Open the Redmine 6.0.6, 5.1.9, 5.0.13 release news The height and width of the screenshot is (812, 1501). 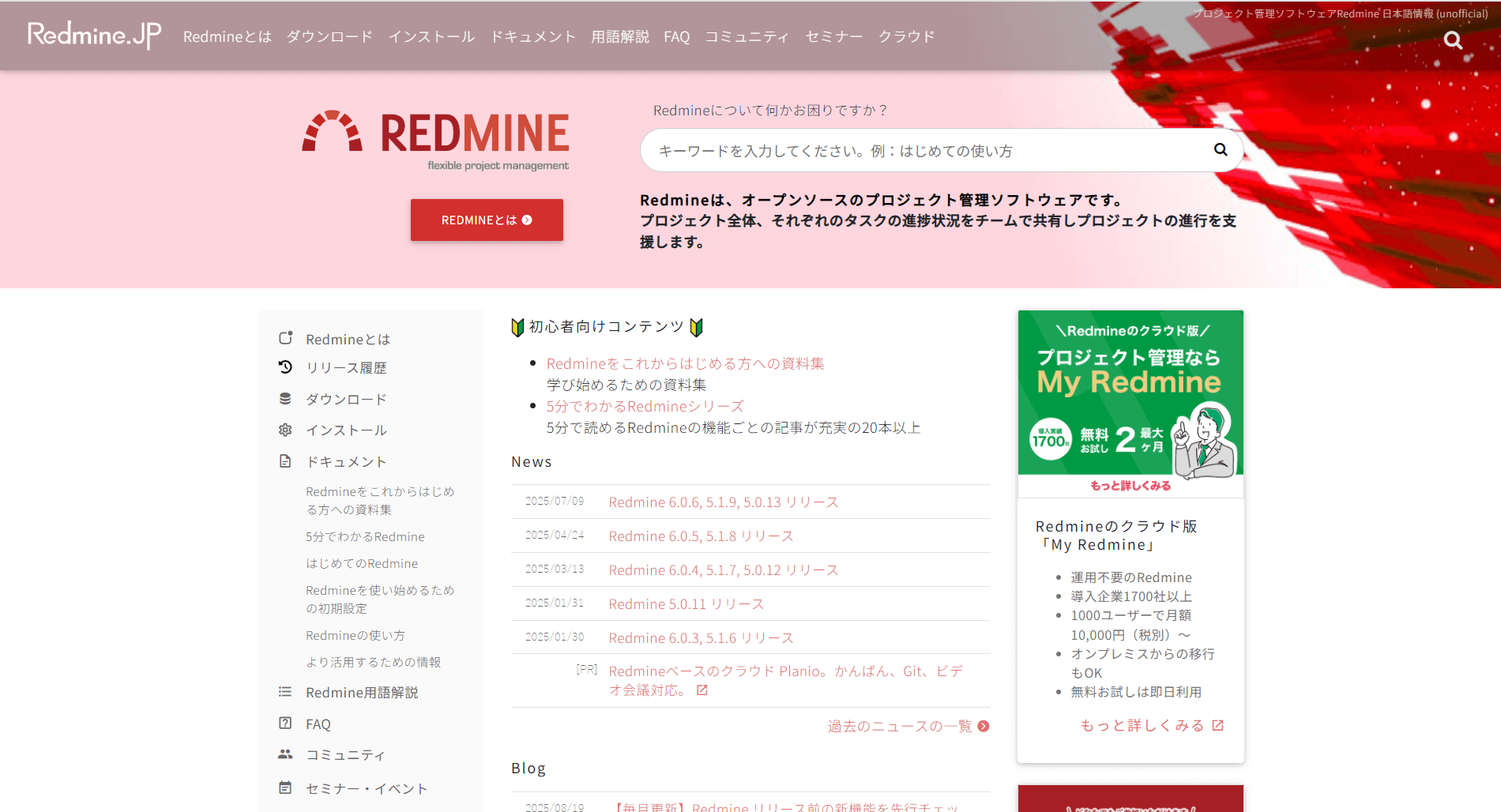[x=723, y=502]
